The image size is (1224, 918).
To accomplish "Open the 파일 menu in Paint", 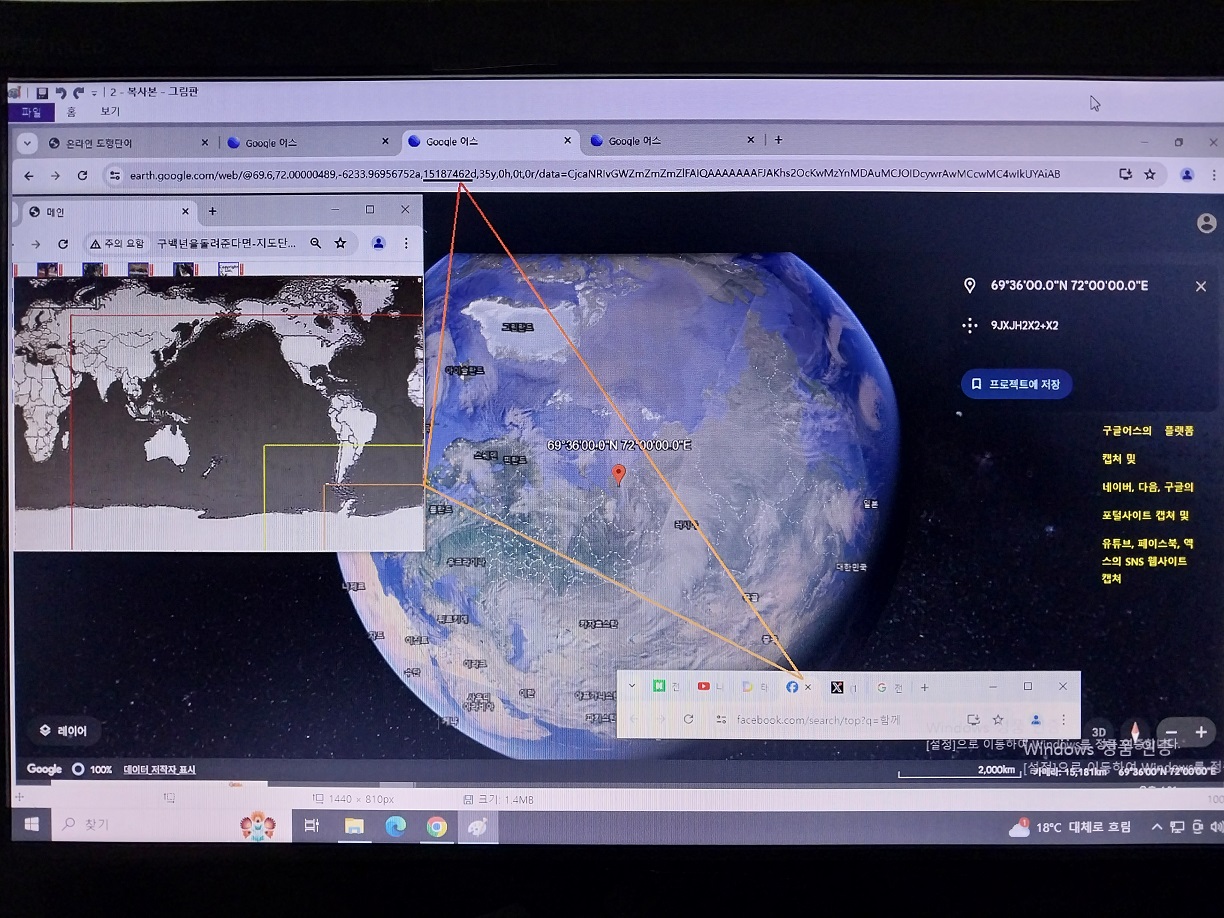I will (31, 112).
